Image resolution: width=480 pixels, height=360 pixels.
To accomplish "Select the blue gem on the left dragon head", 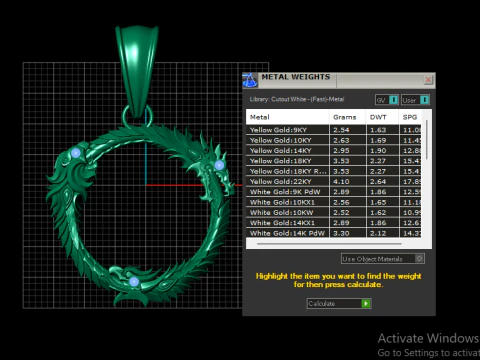I will 76,153.
